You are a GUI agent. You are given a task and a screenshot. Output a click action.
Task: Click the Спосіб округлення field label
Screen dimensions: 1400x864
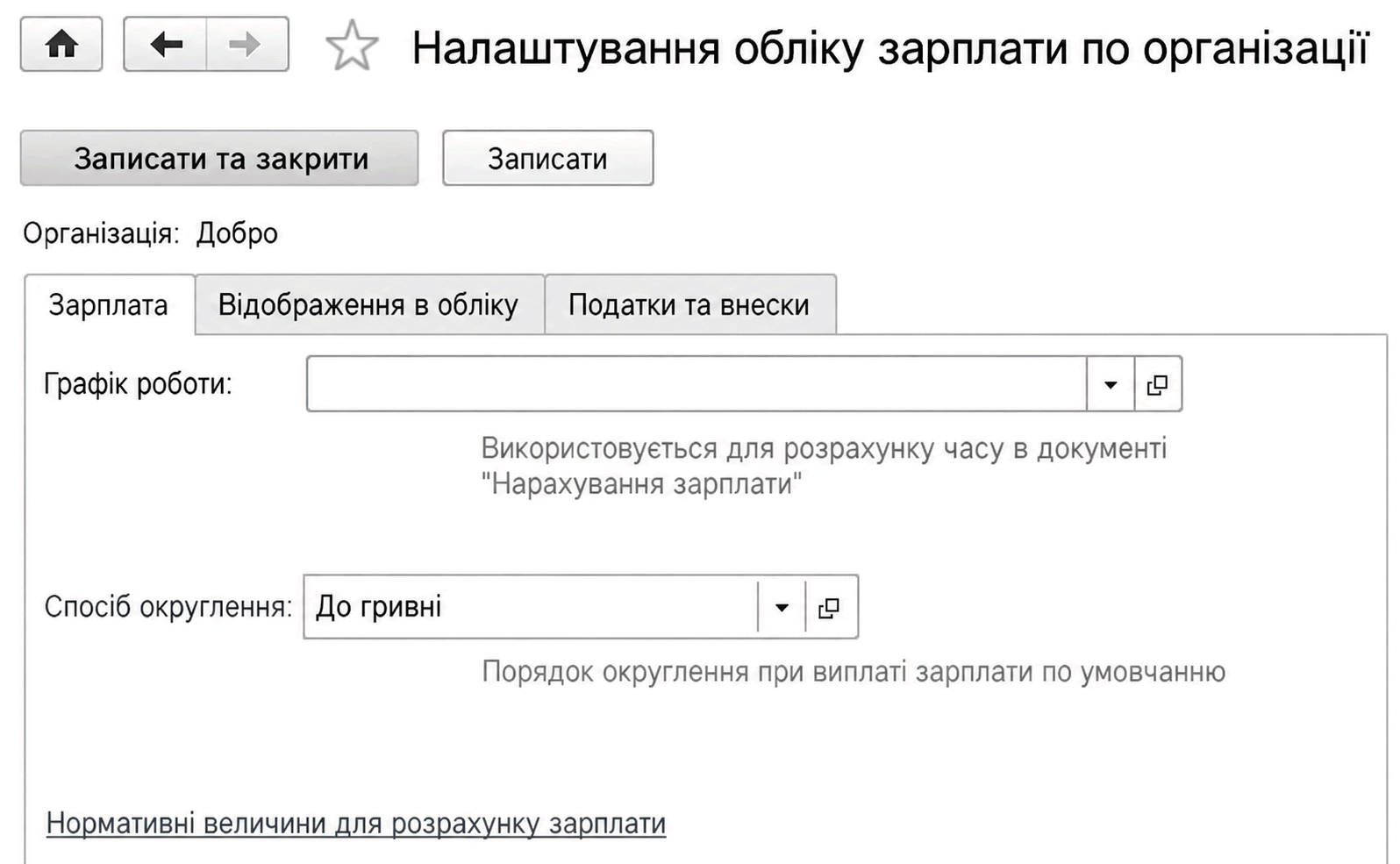coord(168,607)
